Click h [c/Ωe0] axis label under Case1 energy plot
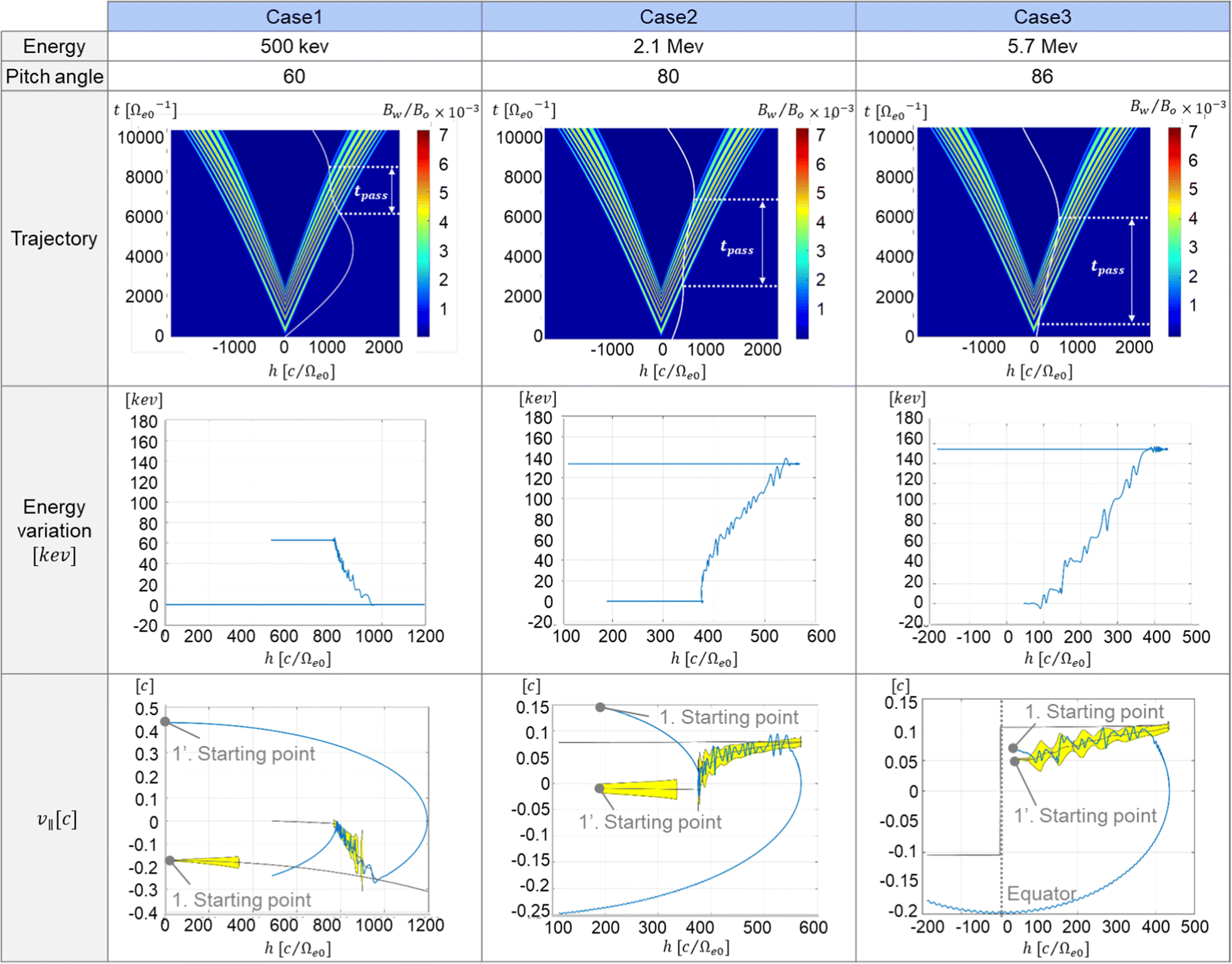 coord(298,659)
